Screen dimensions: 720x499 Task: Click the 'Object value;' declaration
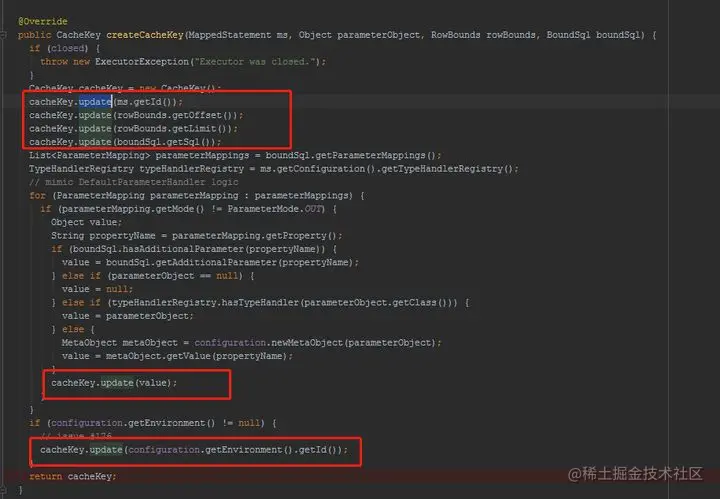[86, 222]
